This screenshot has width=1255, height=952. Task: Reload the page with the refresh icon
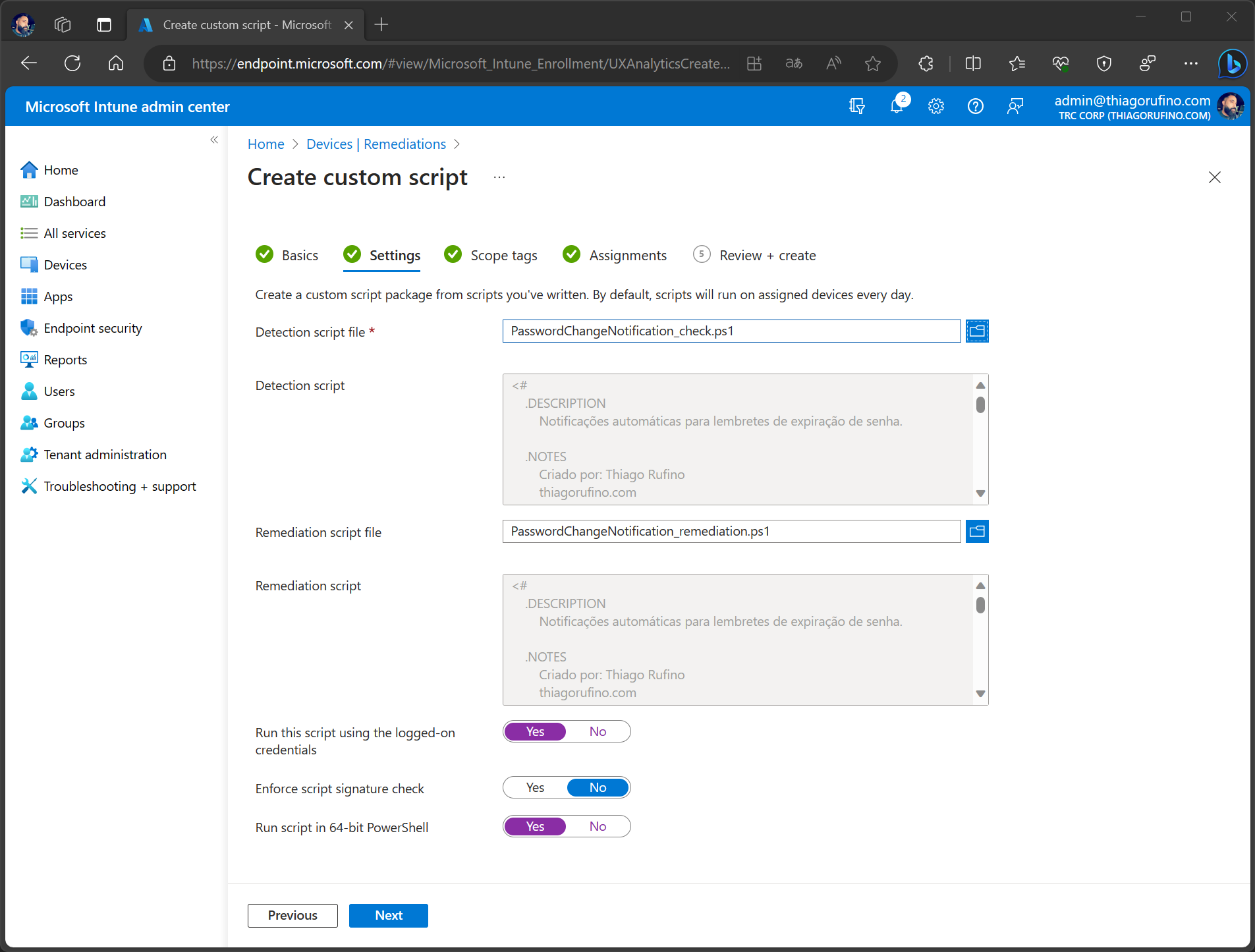pyautogui.click(x=72, y=63)
